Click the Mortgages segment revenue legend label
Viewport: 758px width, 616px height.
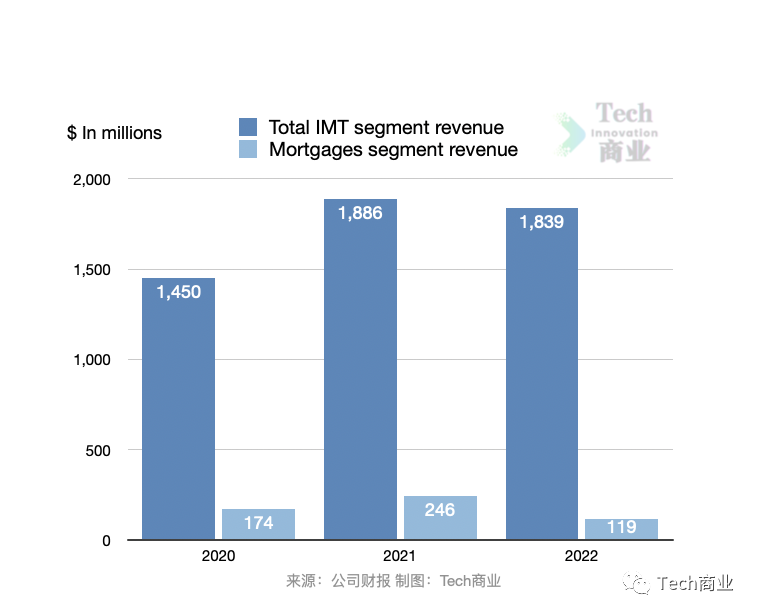tap(393, 150)
